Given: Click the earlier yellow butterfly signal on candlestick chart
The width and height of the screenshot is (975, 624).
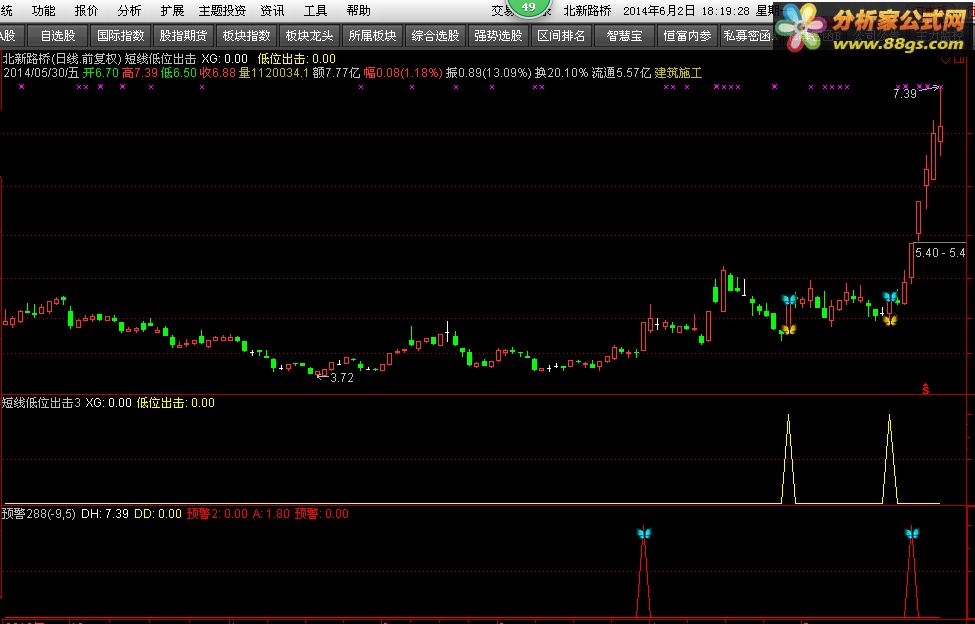Looking at the screenshot, I should (x=788, y=329).
